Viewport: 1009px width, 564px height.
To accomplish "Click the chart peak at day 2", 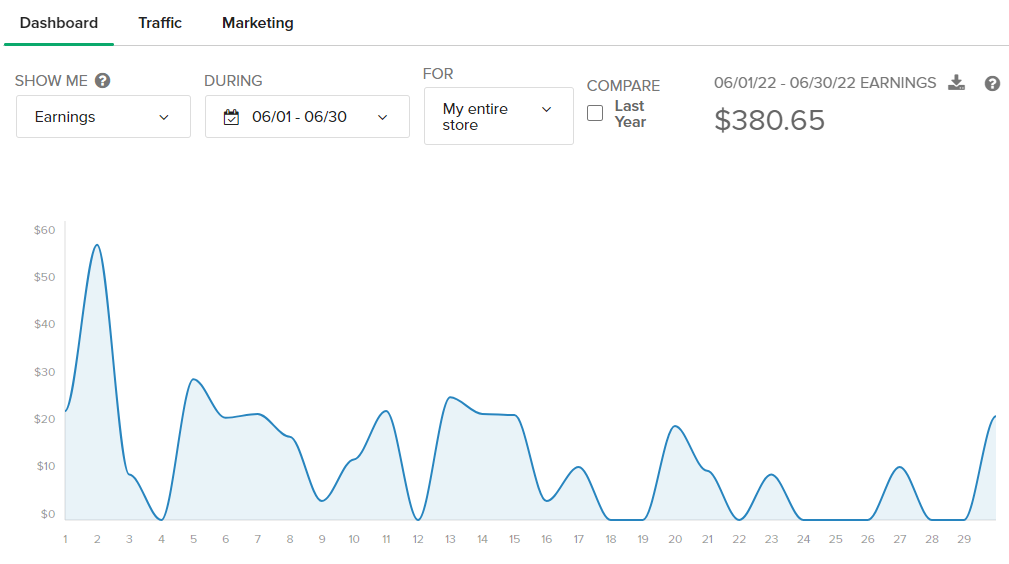I will tap(97, 245).
